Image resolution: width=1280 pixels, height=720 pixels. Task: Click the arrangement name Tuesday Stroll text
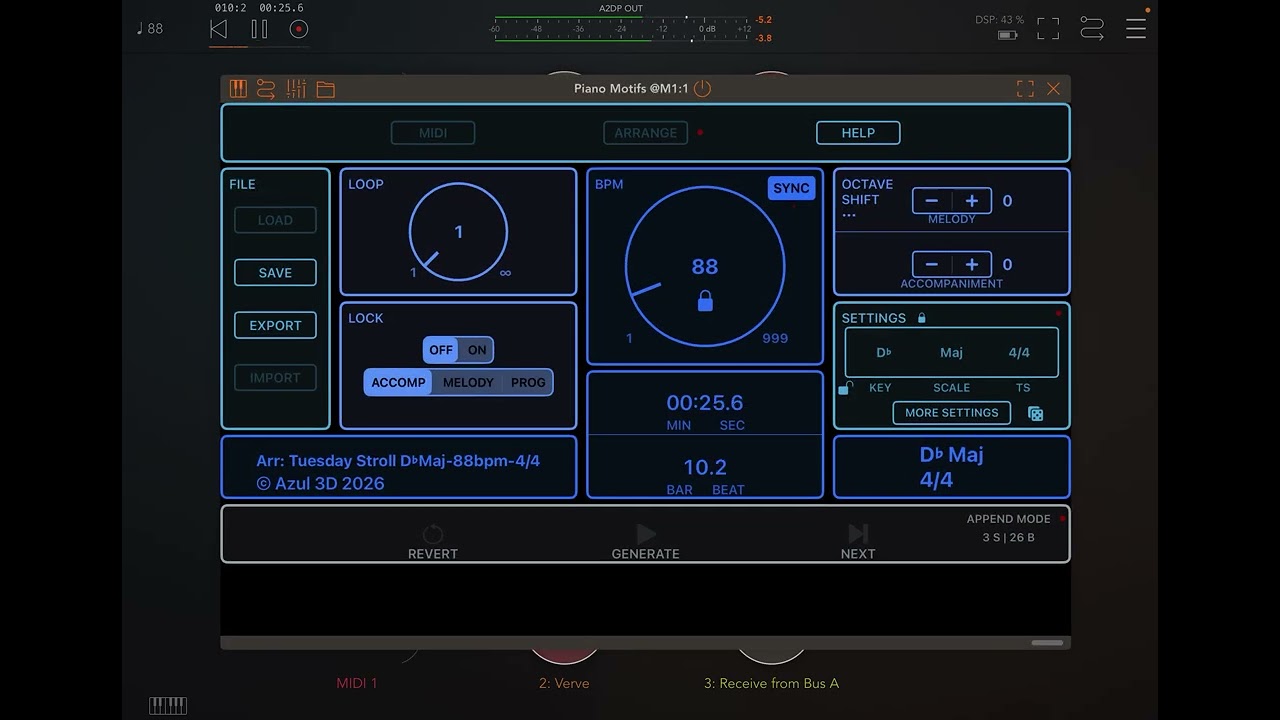pyautogui.click(x=398, y=461)
